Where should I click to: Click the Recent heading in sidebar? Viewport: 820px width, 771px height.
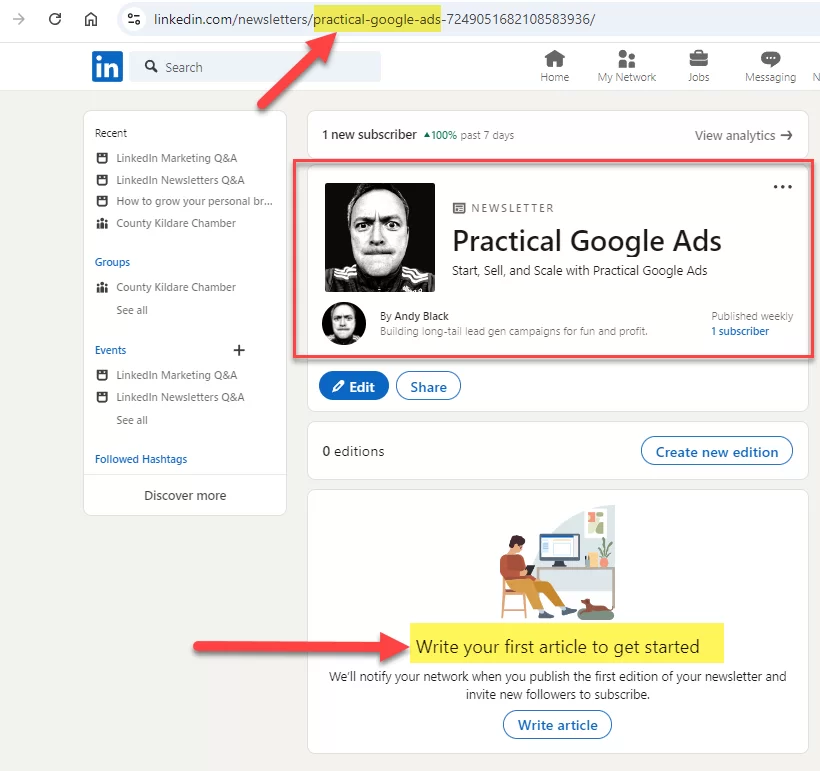click(111, 133)
